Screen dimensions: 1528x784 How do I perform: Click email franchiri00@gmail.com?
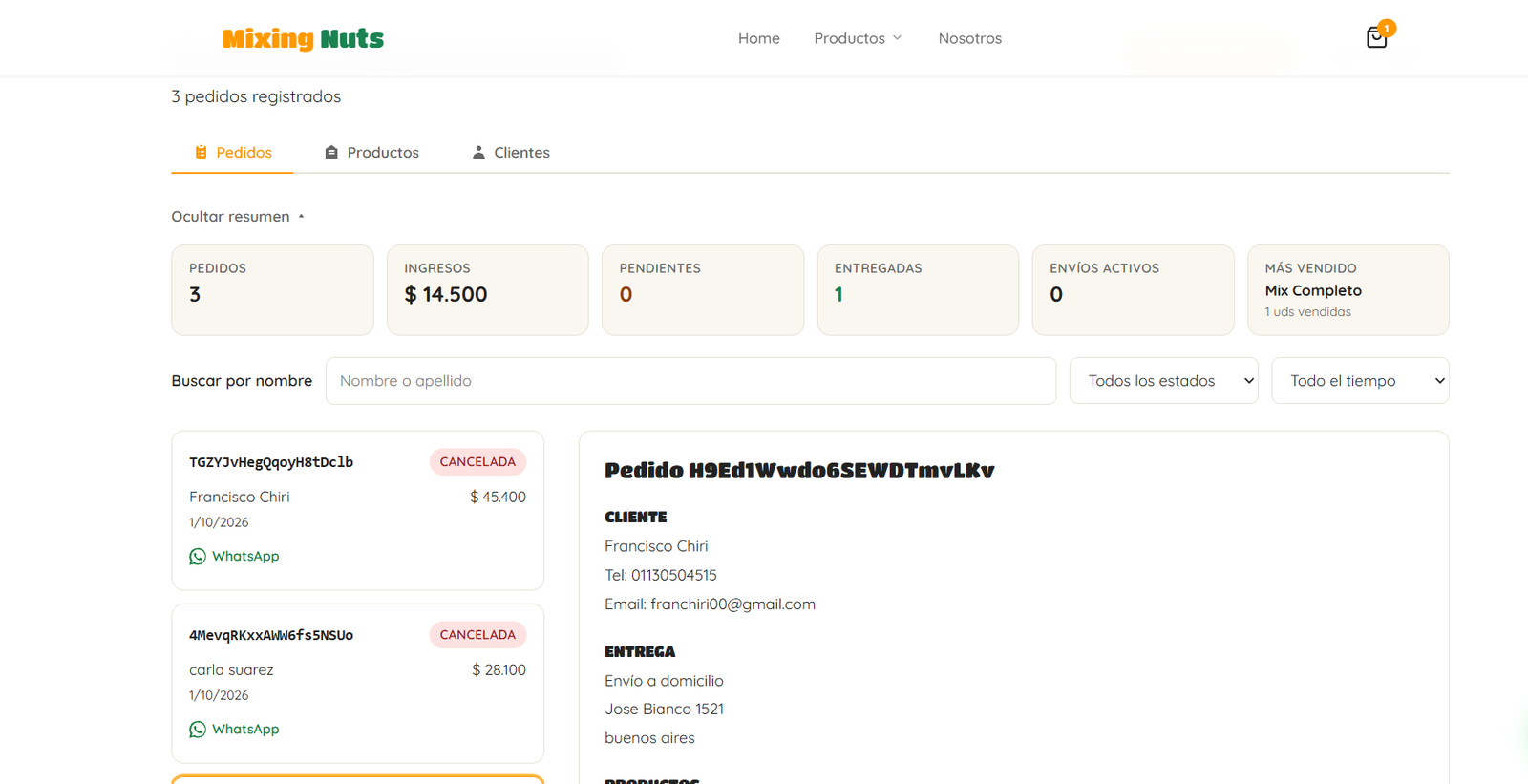click(x=732, y=604)
